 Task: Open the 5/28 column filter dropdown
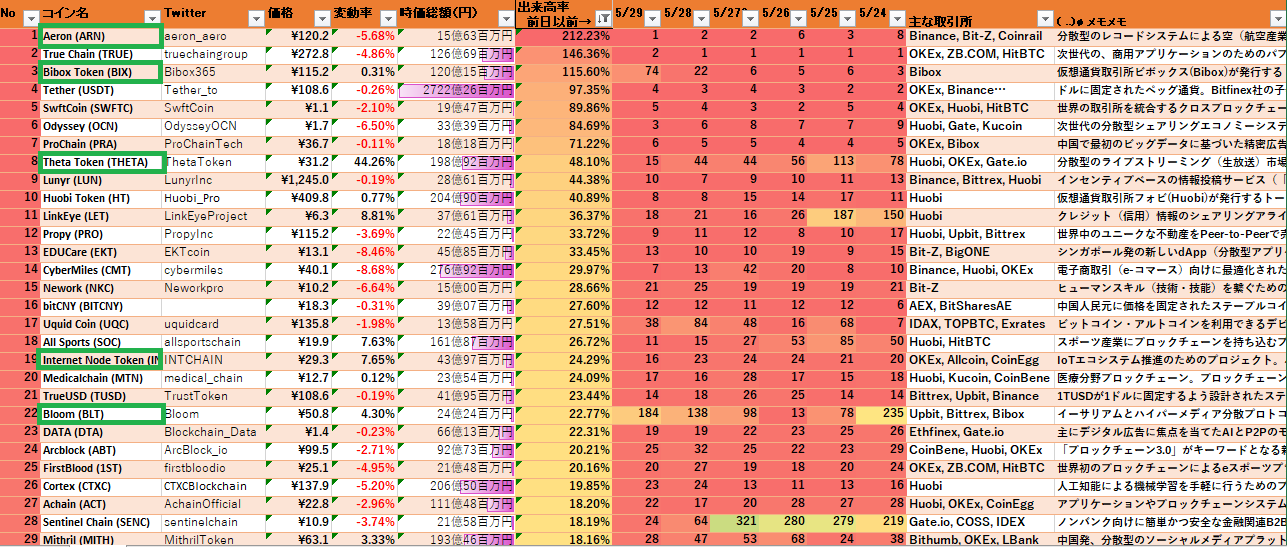tap(700, 17)
